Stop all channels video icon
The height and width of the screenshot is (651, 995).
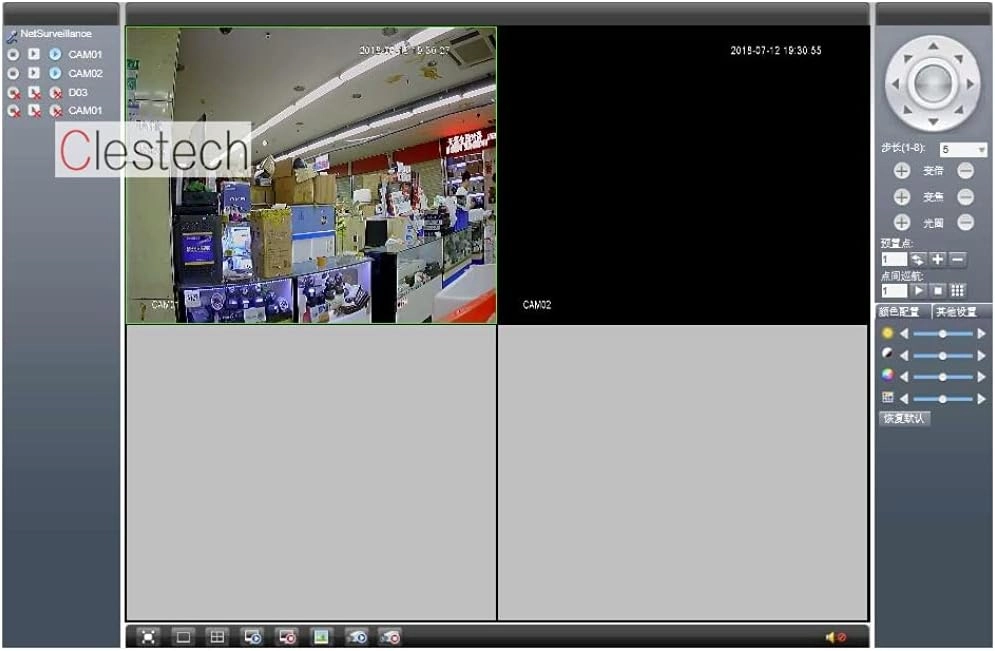pyautogui.click(x=286, y=636)
